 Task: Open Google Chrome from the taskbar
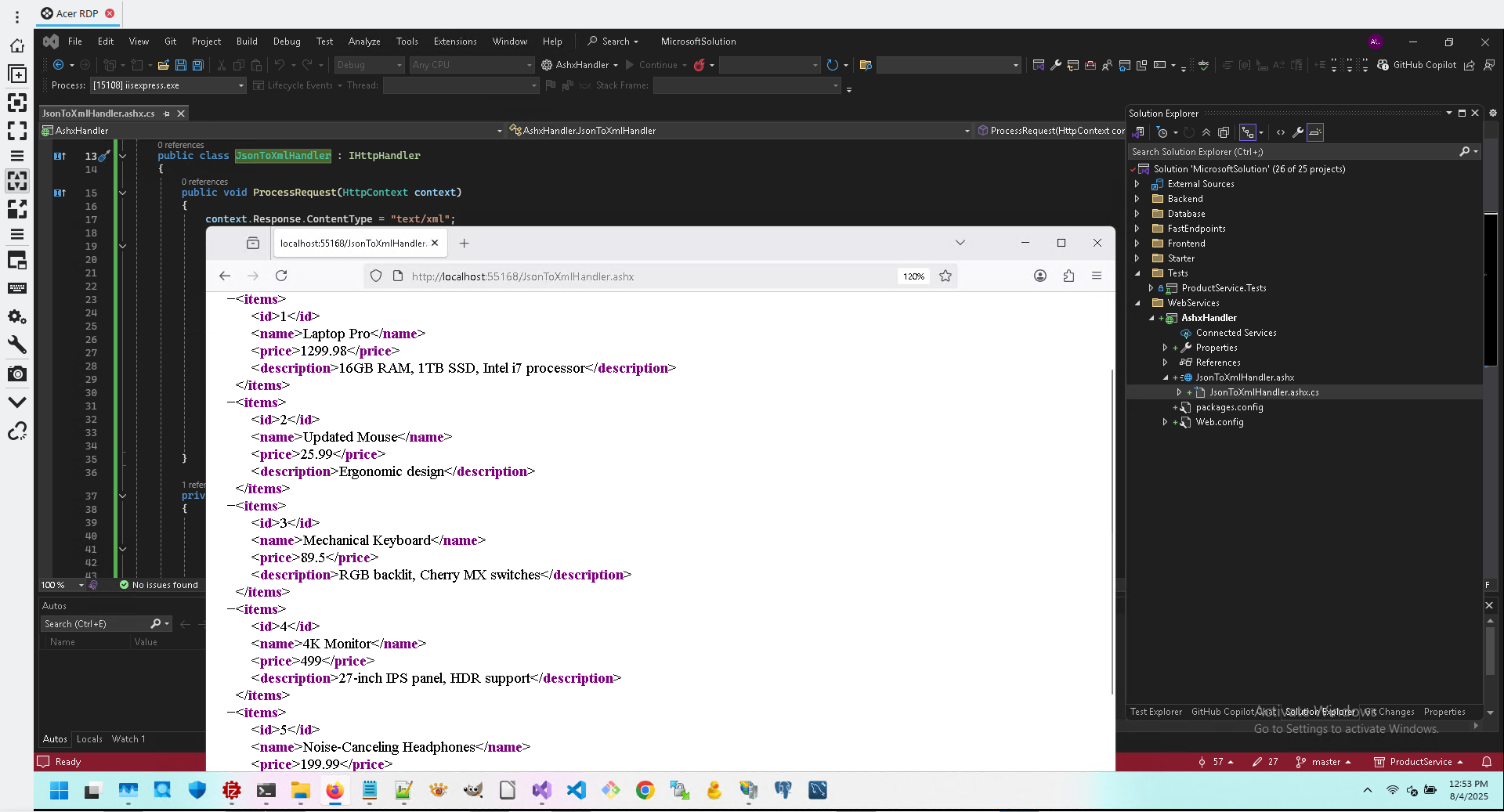[x=645, y=790]
